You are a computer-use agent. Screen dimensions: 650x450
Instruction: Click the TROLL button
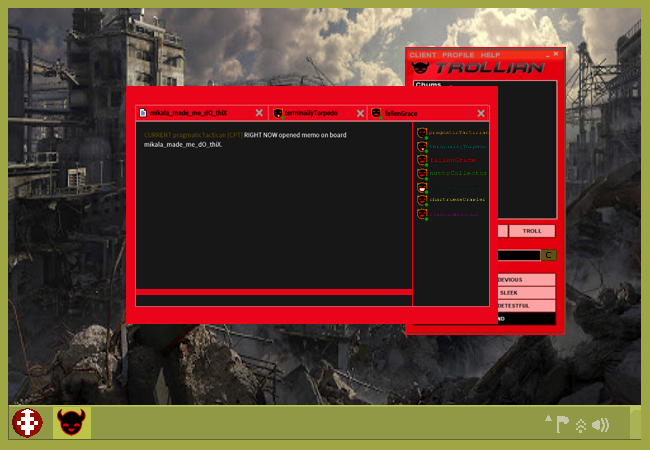click(x=531, y=231)
